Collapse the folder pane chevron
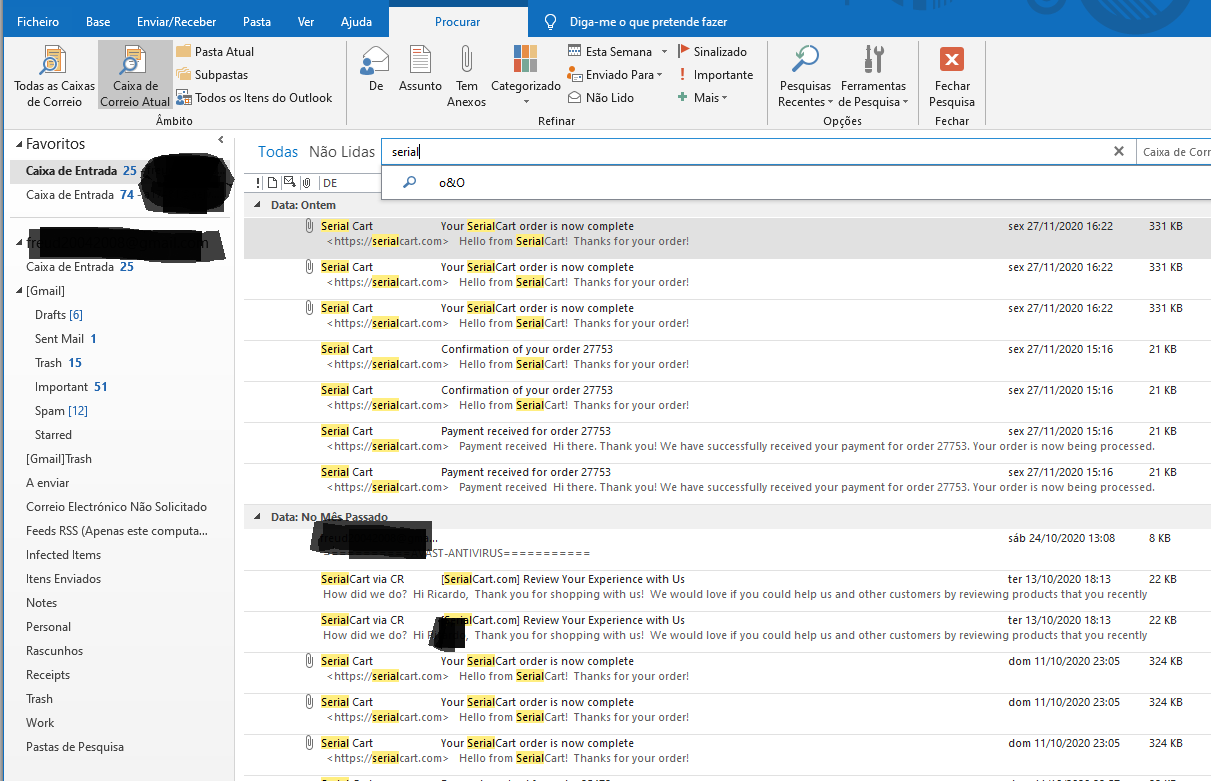Screen dimensions: 1211x781 point(221,141)
